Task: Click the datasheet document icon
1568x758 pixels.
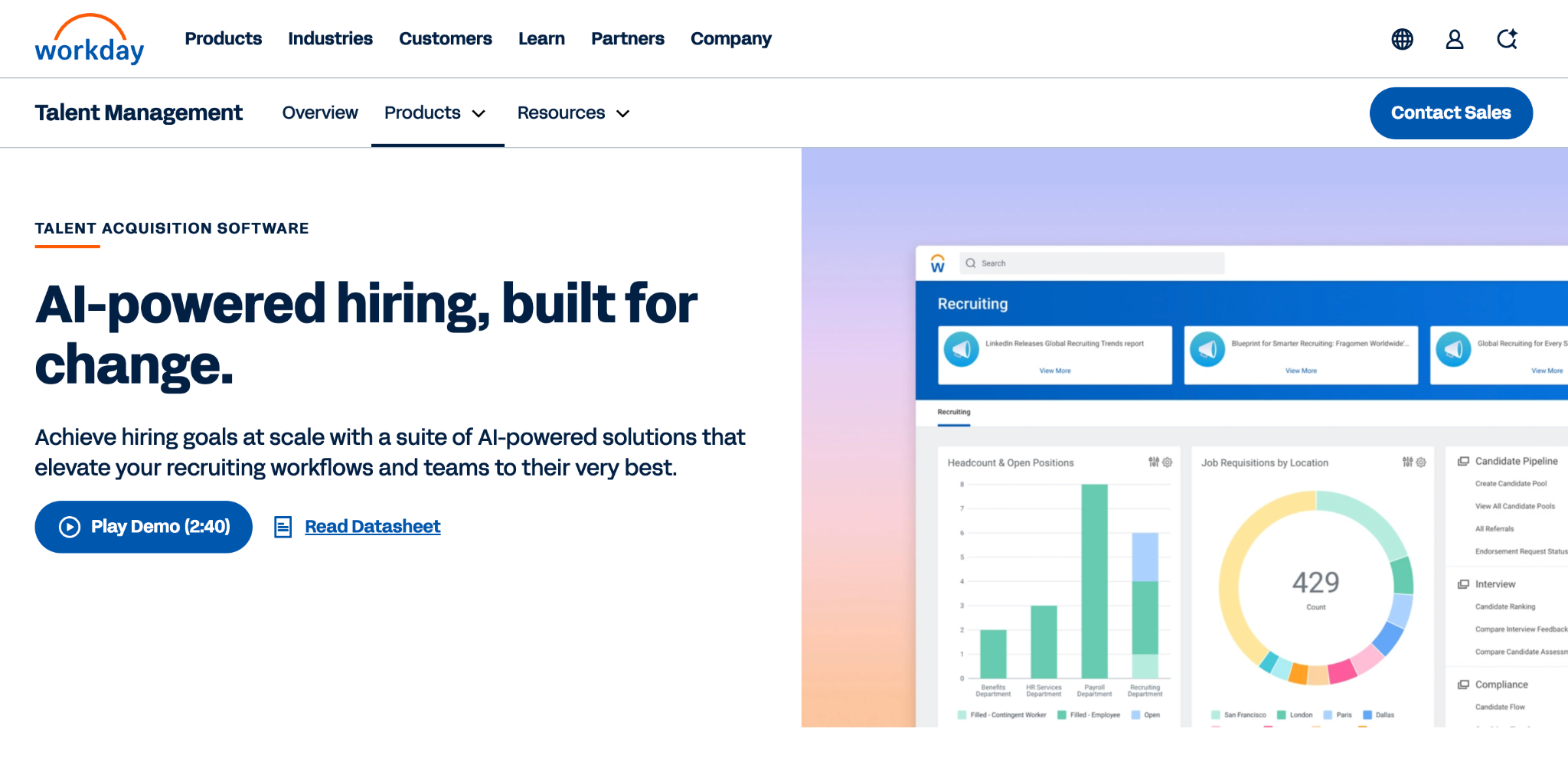Action: coord(283,527)
